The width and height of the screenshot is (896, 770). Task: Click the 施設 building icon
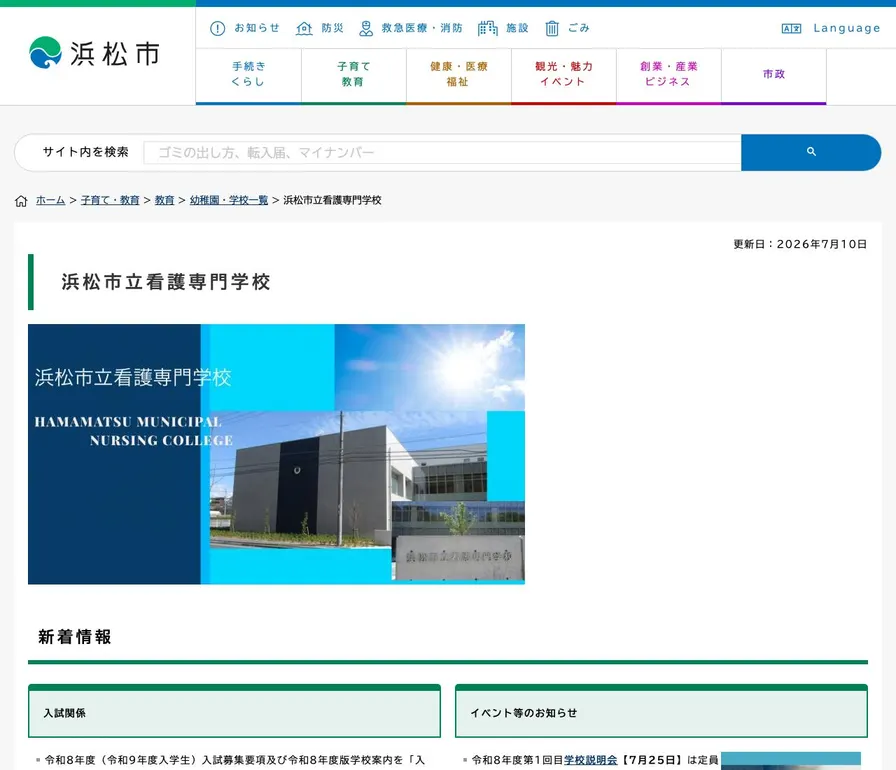pyautogui.click(x=487, y=28)
